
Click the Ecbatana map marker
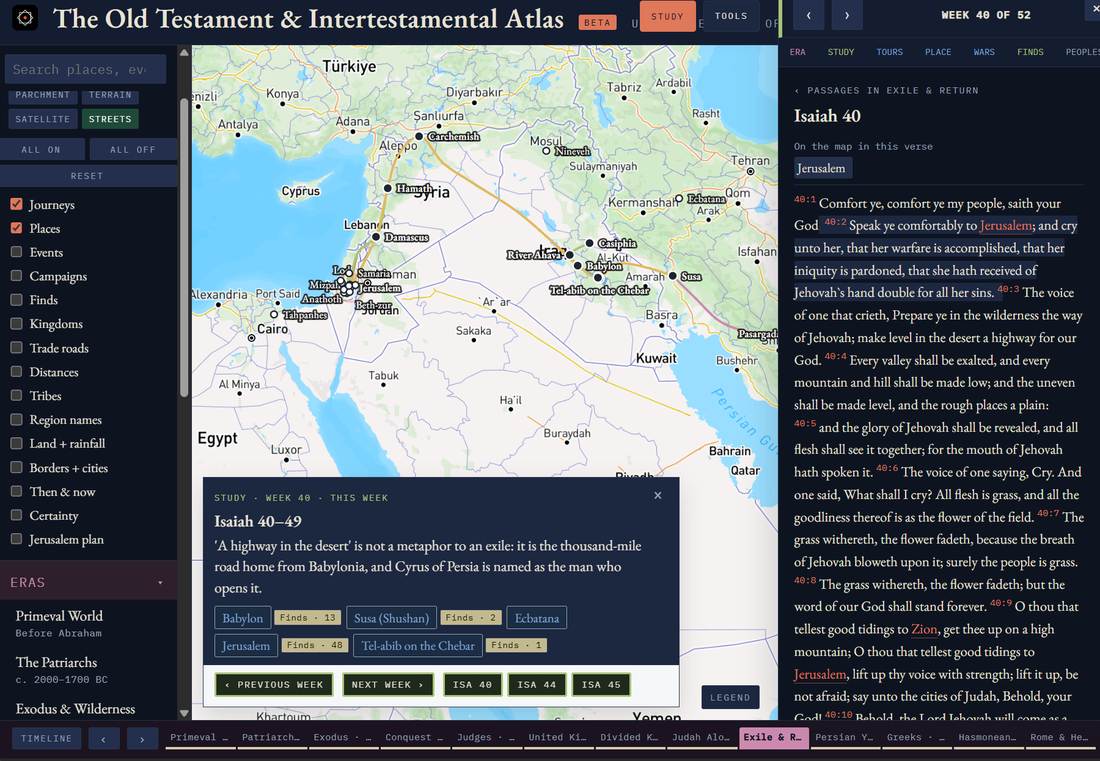click(678, 198)
